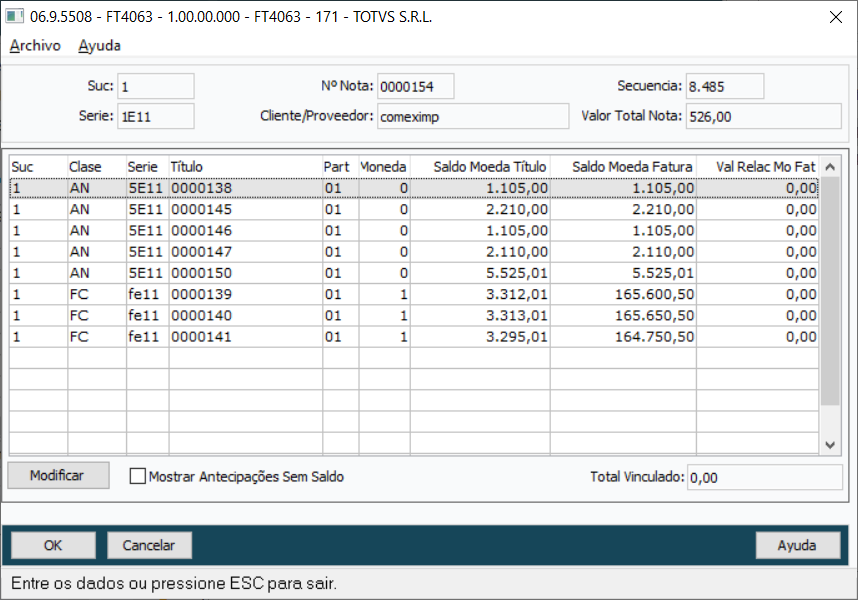This screenshot has width=858, height=600.
Task: Click the table scroll up arrow
Action: pyautogui.click(x=830, y=167)
